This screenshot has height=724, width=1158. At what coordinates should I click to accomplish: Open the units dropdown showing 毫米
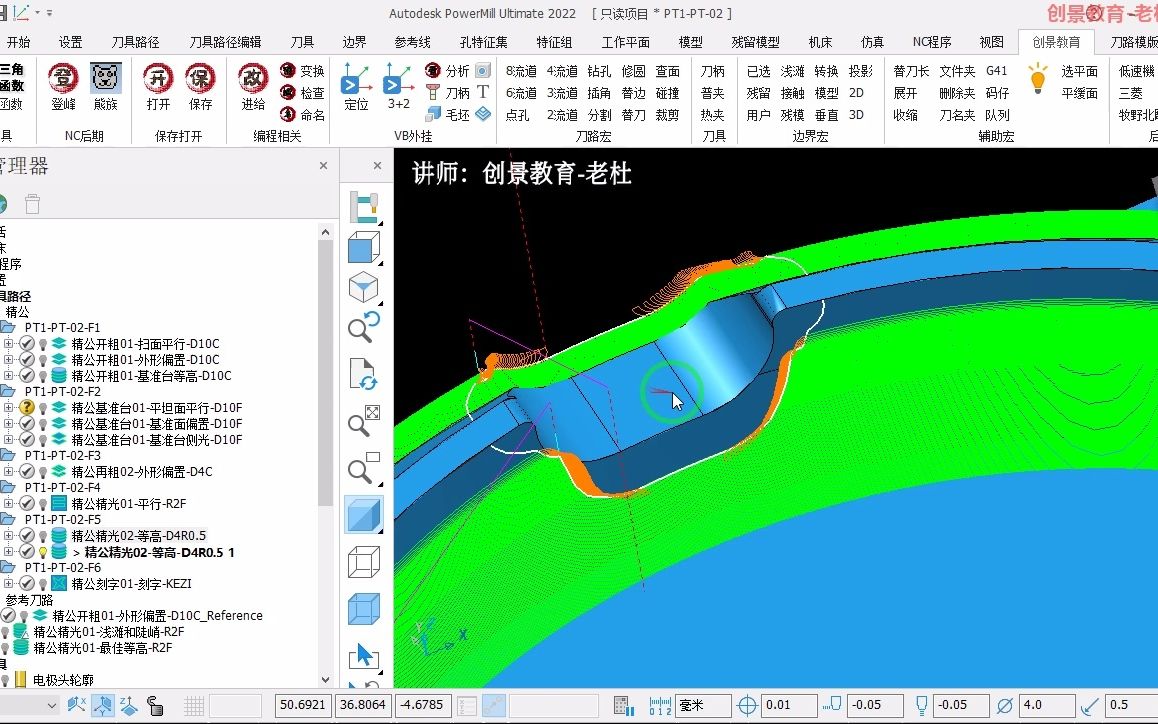coord(702,706)
